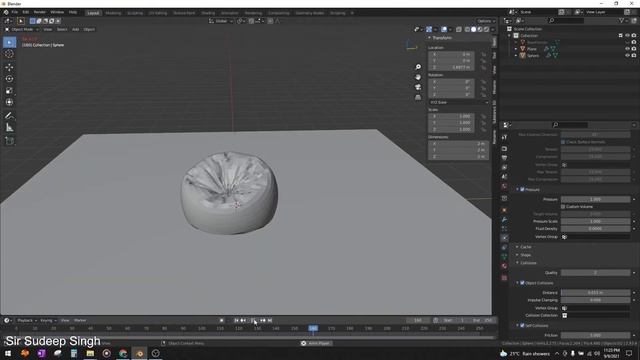Viewport: 640px width, 360px height.
Task: Expand Shape panel
Action: pyautogui.click(x=526, y=255)
